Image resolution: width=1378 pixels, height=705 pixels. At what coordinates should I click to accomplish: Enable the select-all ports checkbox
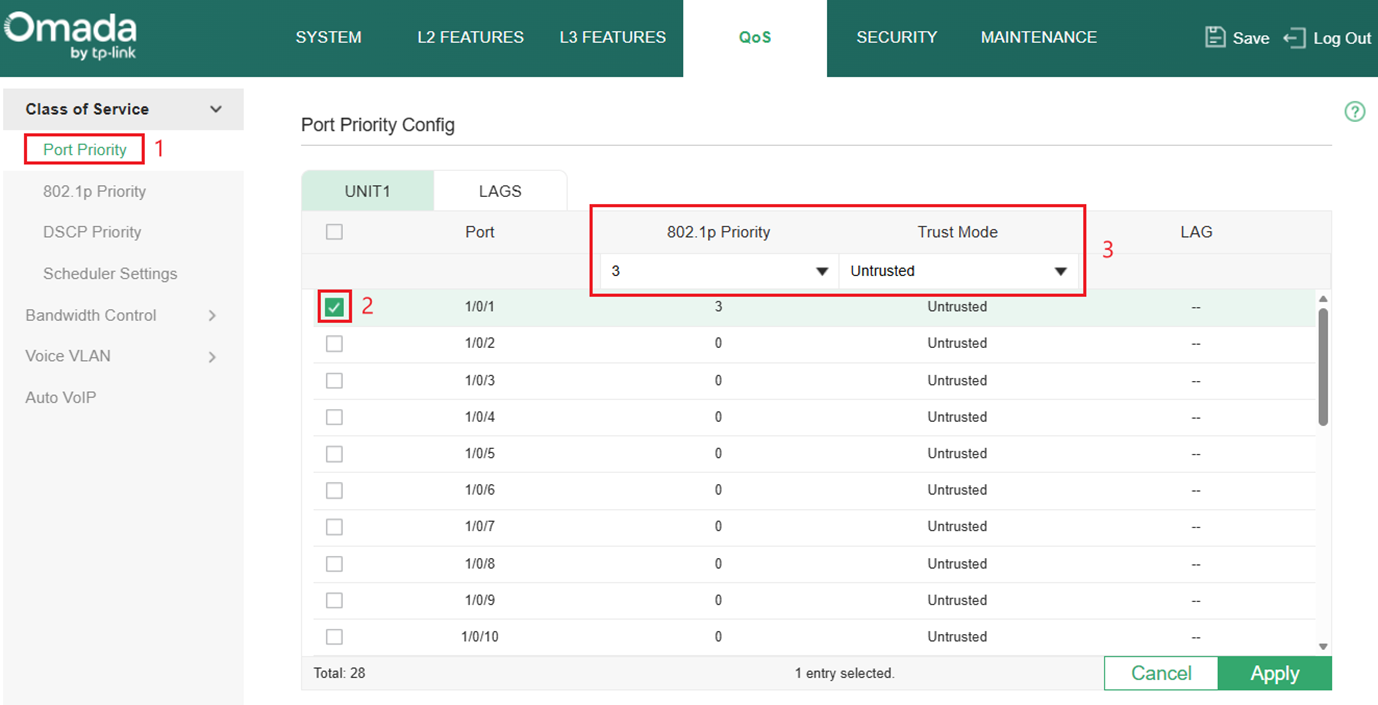tap(334, 231)
